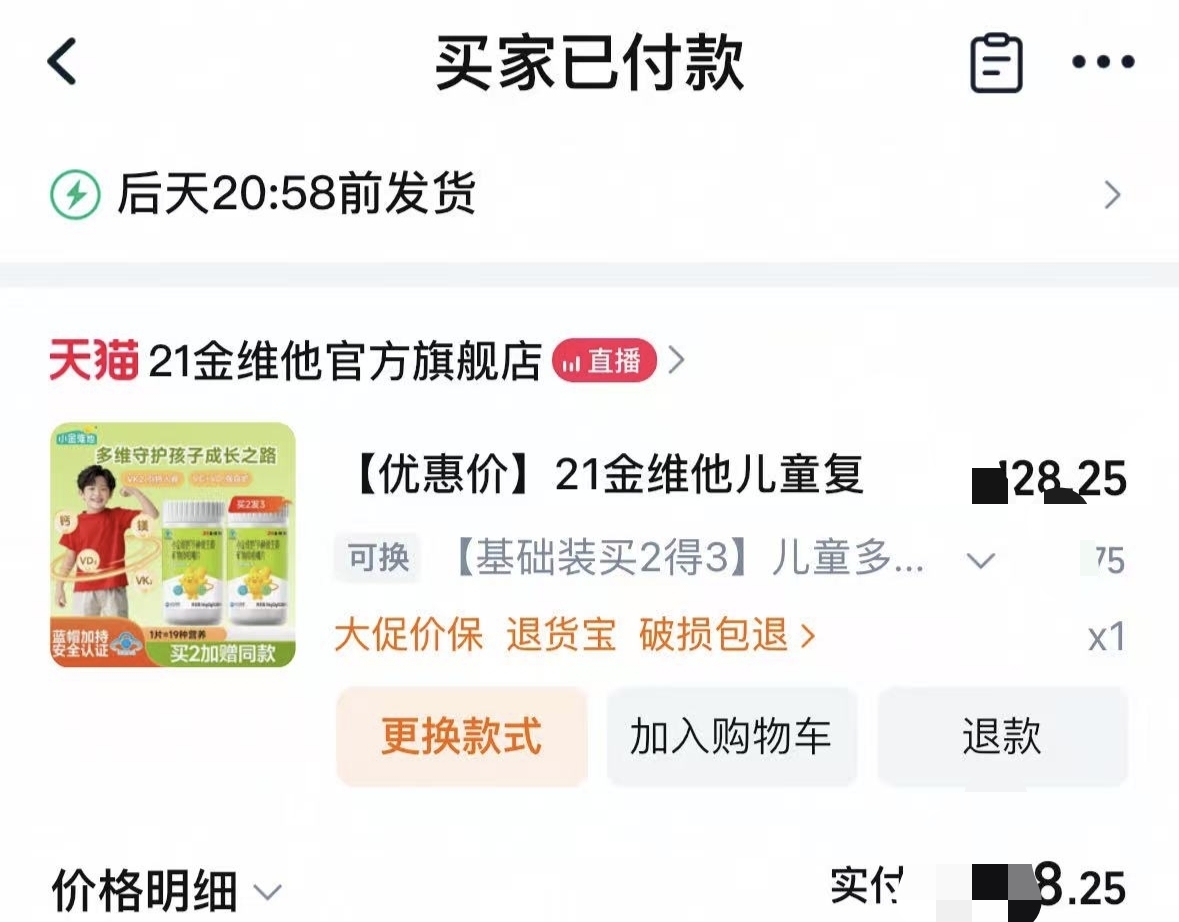Open the 直播 live badge
The image size is (1179, 922).
(x=605, y=360)
